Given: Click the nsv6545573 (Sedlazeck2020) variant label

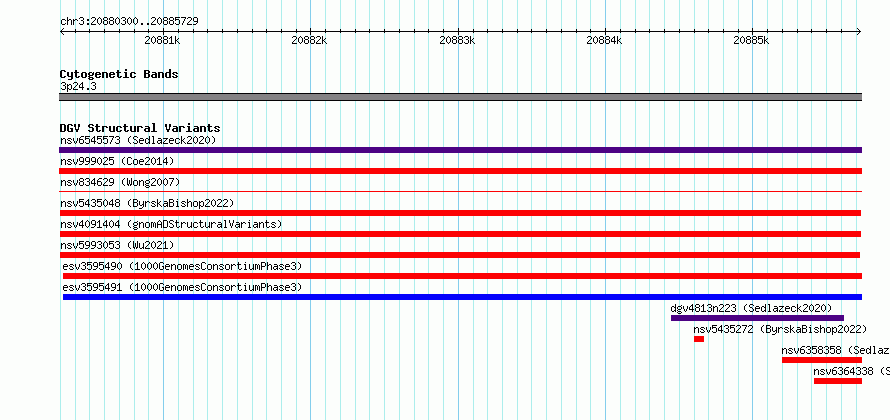Looking at the screenshot, I should (138, 140).
